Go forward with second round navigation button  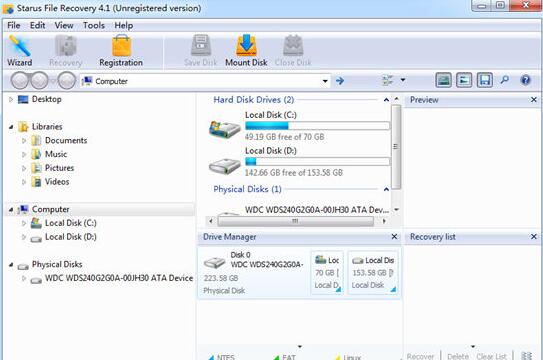(x=40, y=81)
